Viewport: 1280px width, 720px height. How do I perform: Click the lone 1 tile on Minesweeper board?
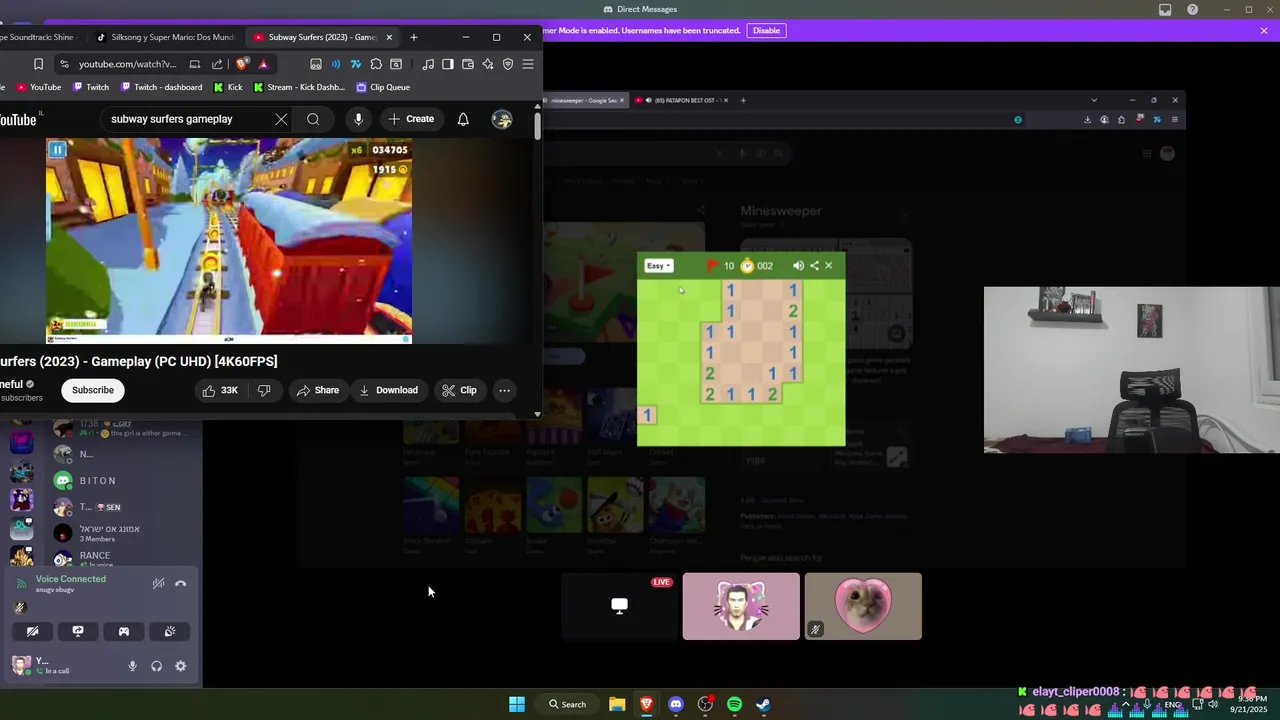[647, 415]
